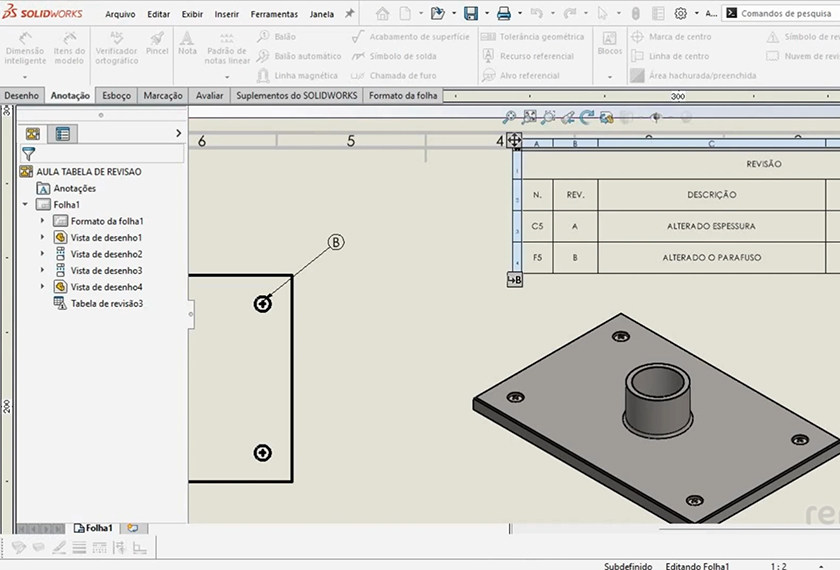The height and width of the screenshot is (570, 840).
Task: Click the revision balloon B in drawing
Action: 336,242
